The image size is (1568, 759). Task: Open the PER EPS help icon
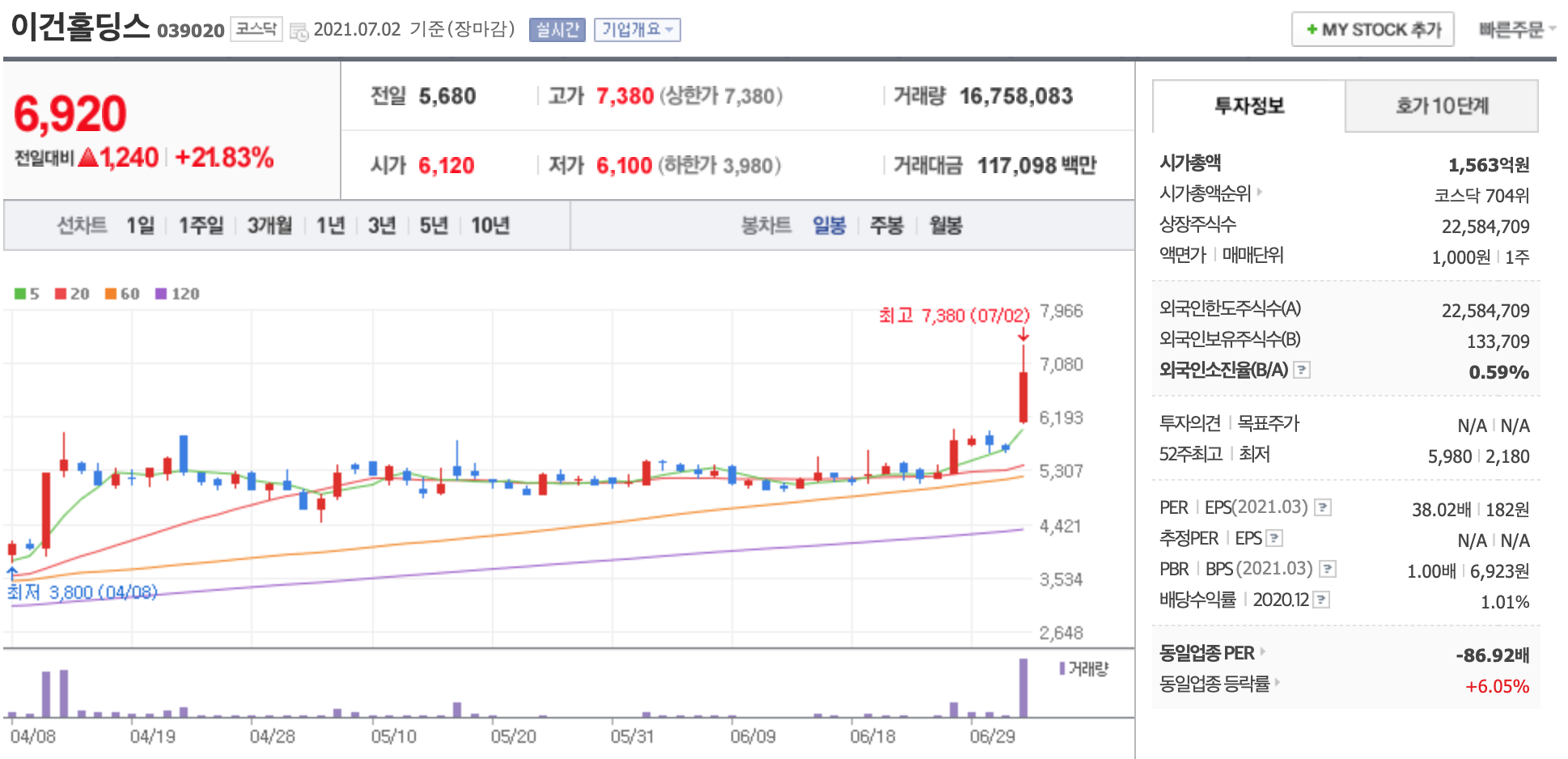[x=1323, y=507]
